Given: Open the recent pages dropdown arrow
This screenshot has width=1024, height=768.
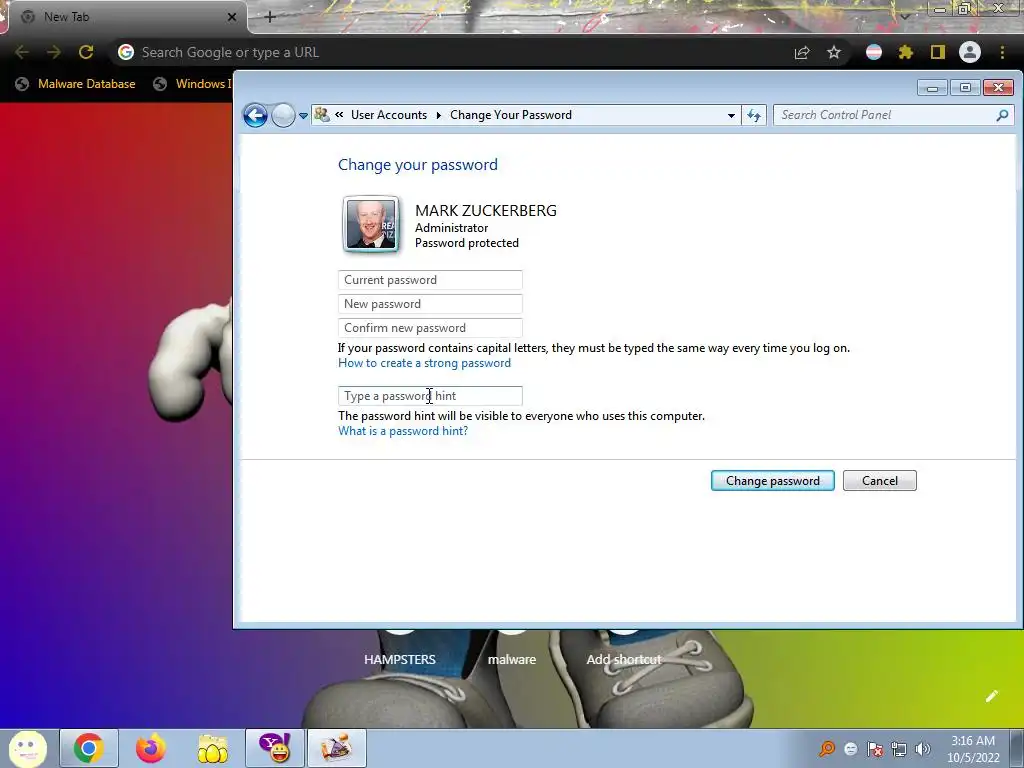Looking at the screenshot, I should [303, 116].
